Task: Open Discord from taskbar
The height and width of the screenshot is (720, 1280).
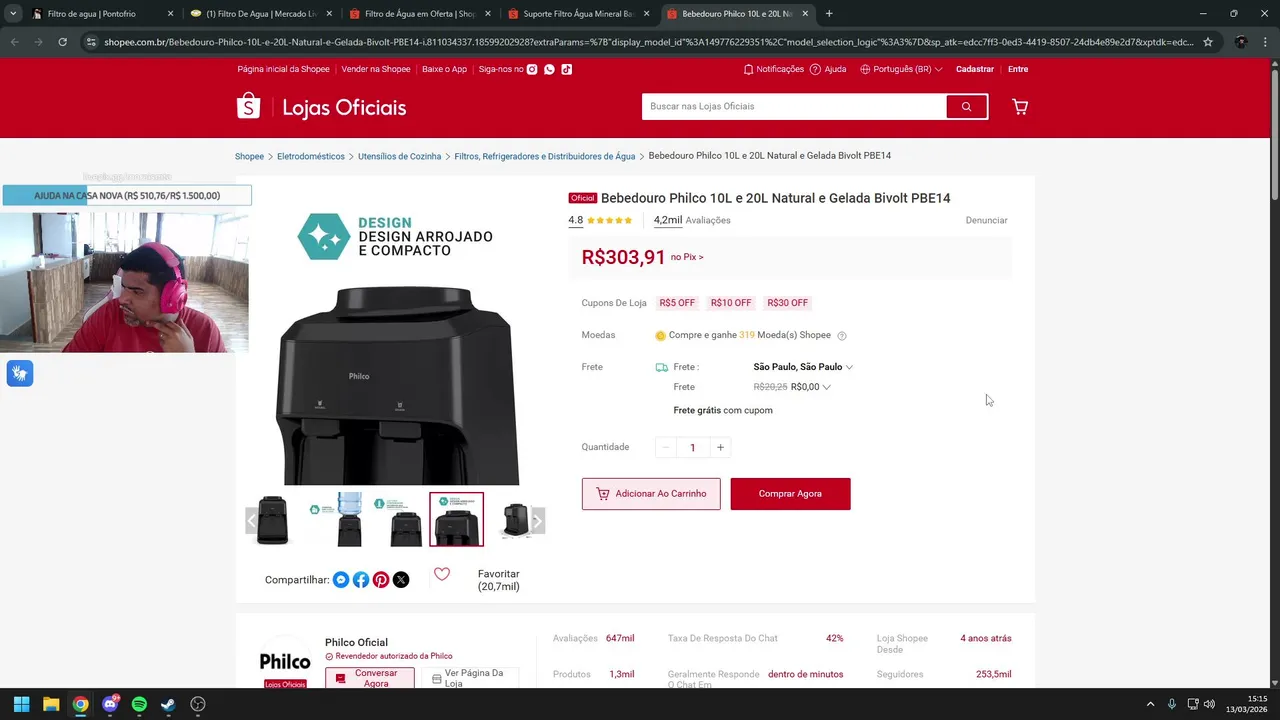Action: click(x=110, y=704)
